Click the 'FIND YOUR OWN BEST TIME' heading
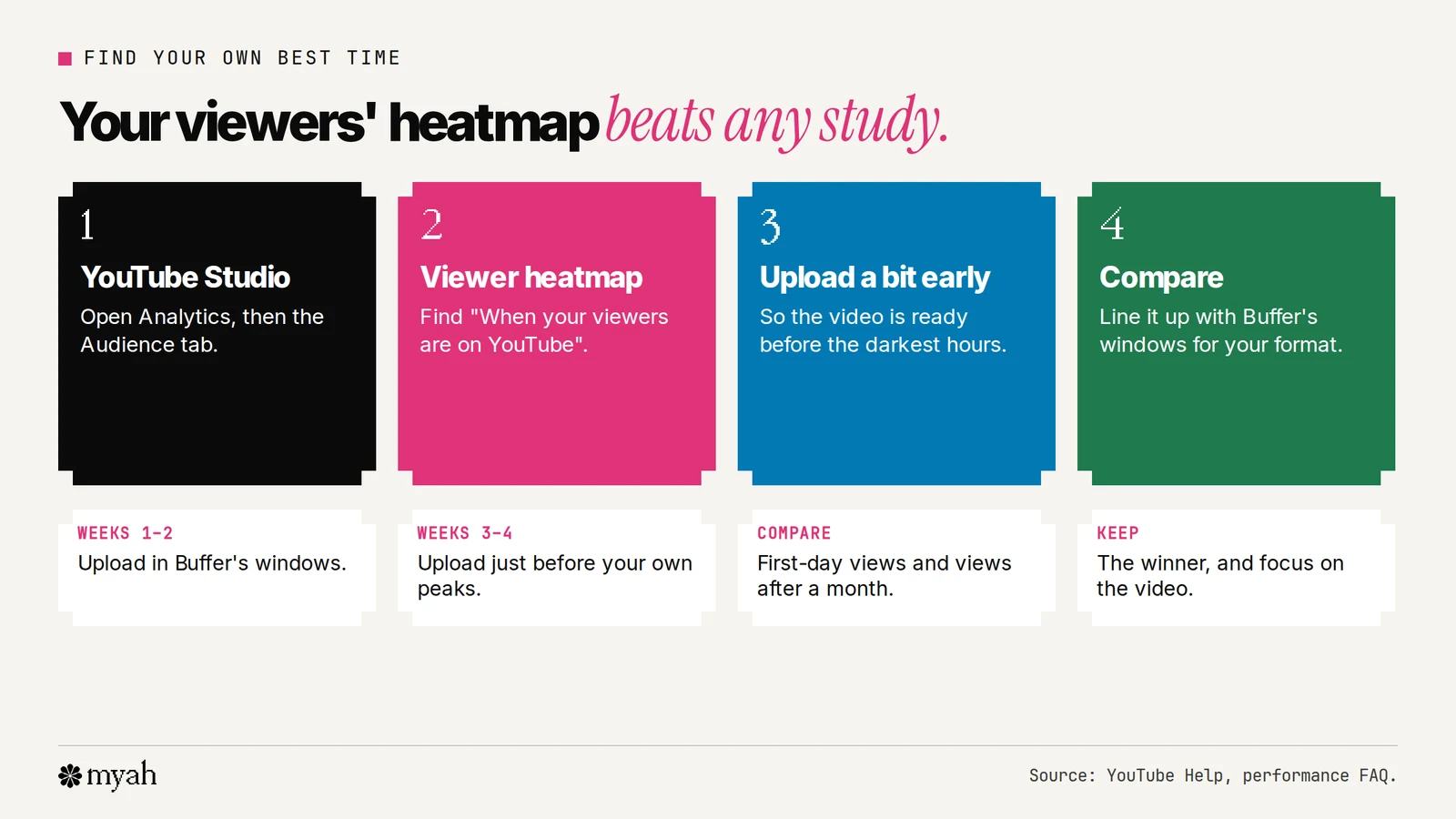 242,58
